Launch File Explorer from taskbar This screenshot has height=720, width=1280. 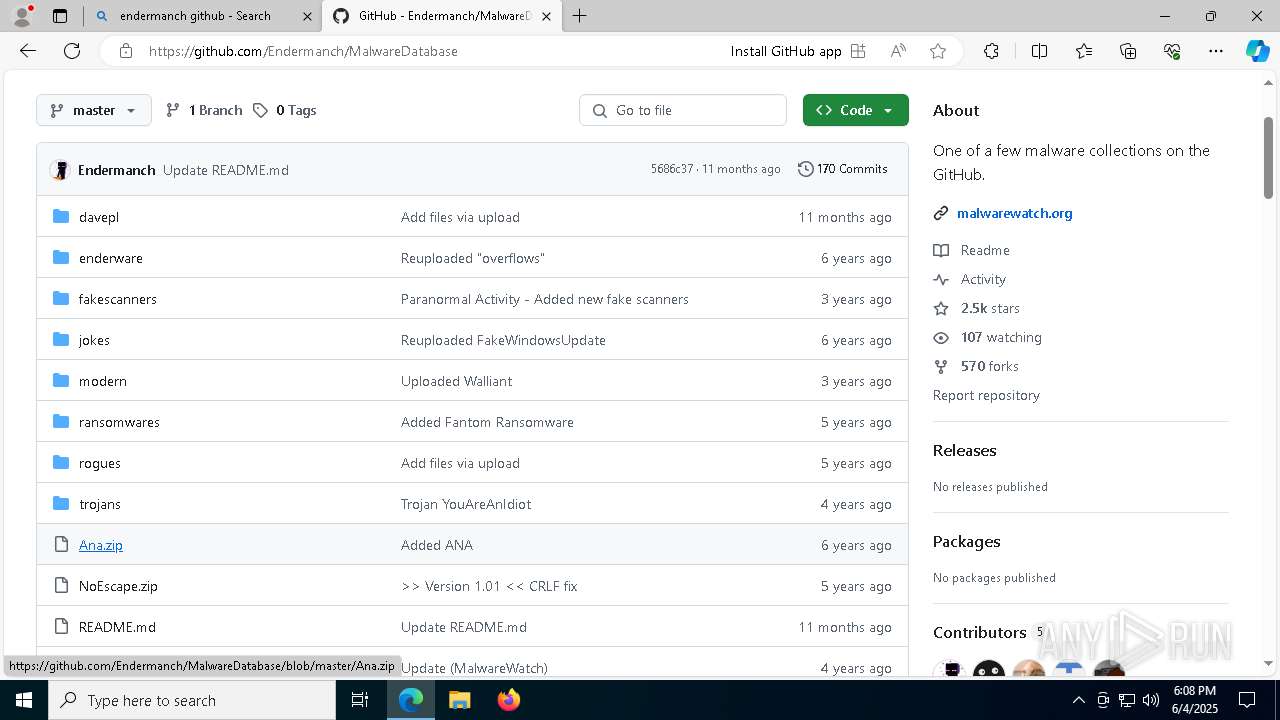pos(459,700)
